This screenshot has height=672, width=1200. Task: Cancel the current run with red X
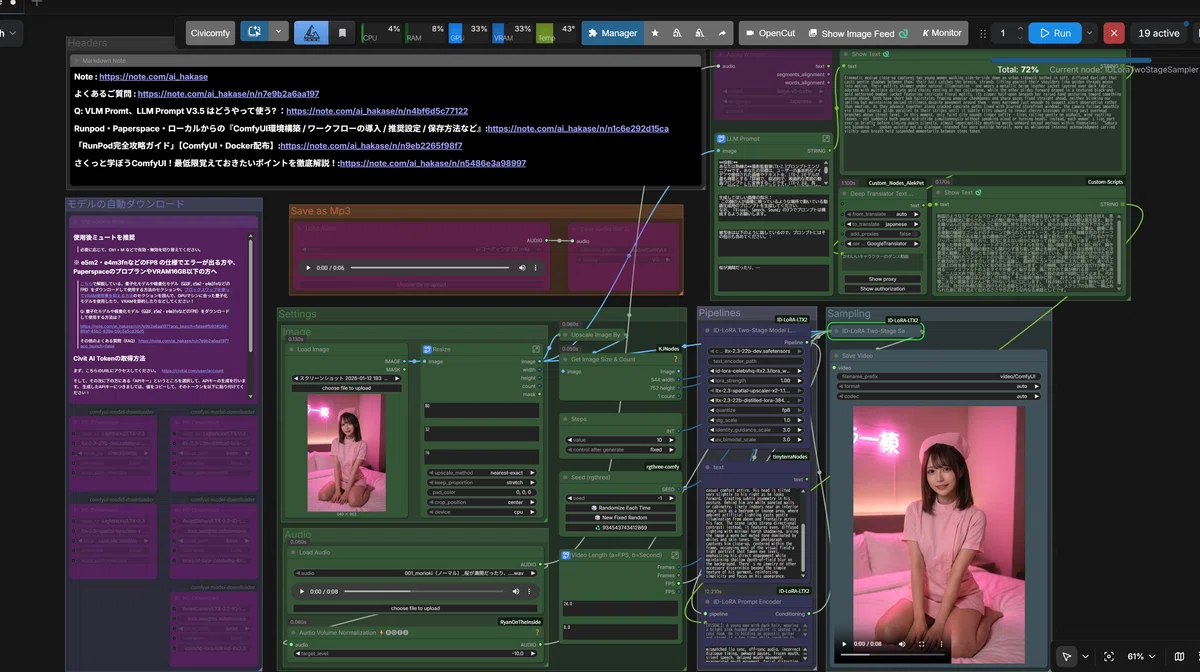pos(1114,33)
